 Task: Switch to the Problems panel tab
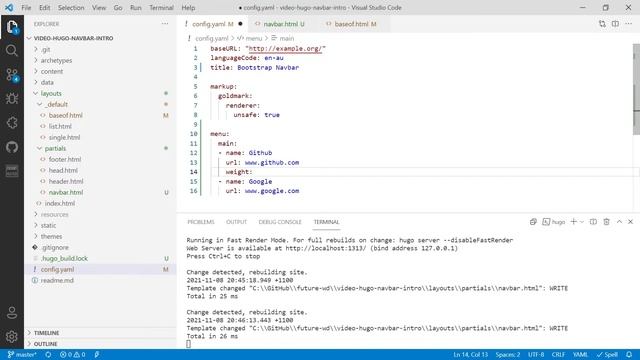click(x=201, y=222)
